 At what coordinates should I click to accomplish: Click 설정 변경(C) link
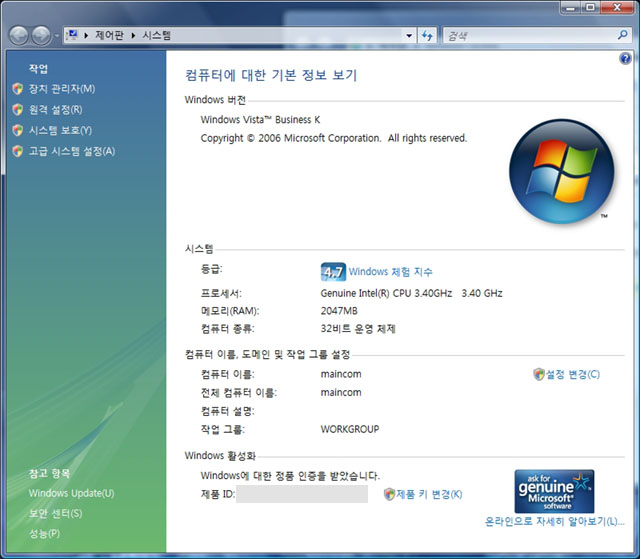click(x=573, y=374)
